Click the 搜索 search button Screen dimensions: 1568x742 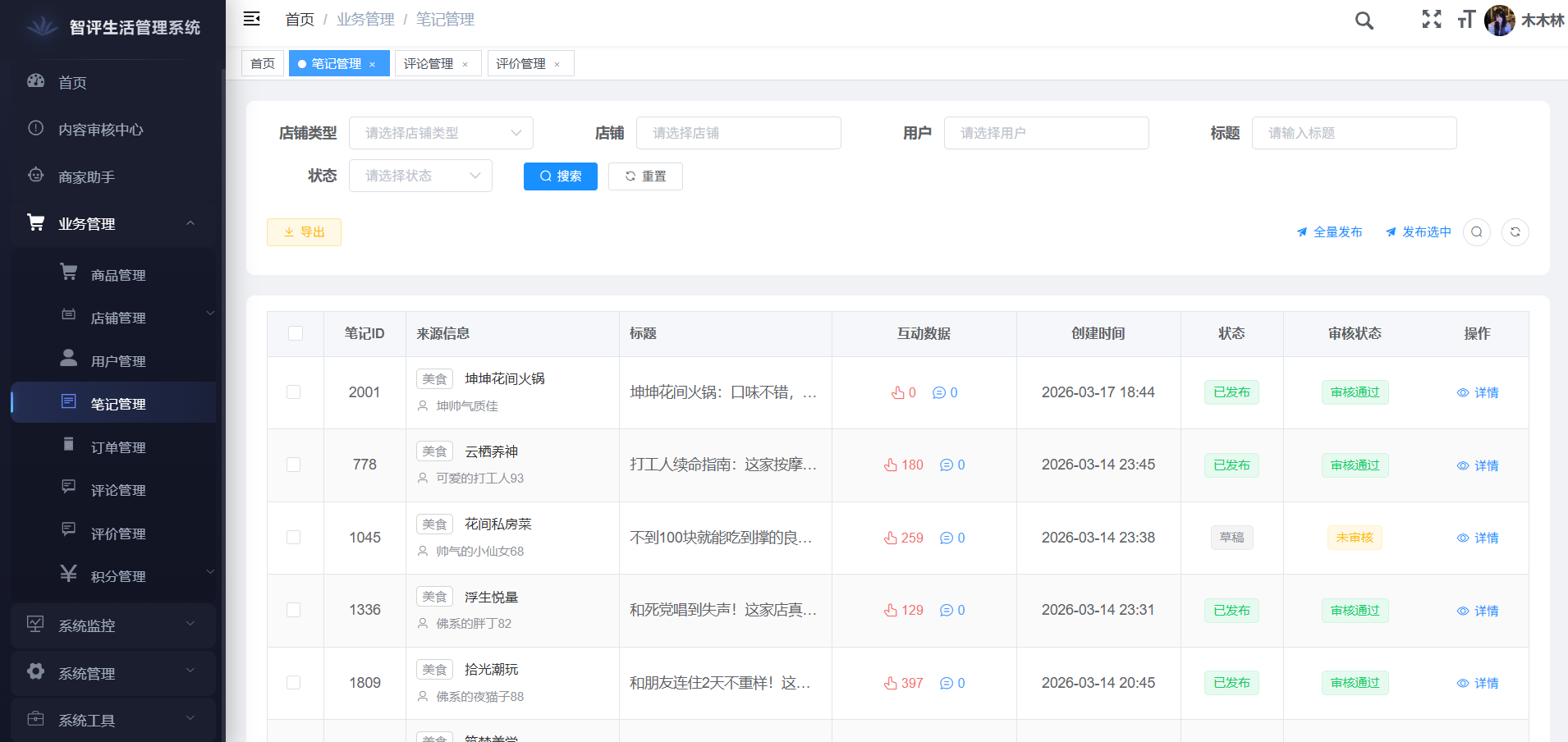[561, 176]
